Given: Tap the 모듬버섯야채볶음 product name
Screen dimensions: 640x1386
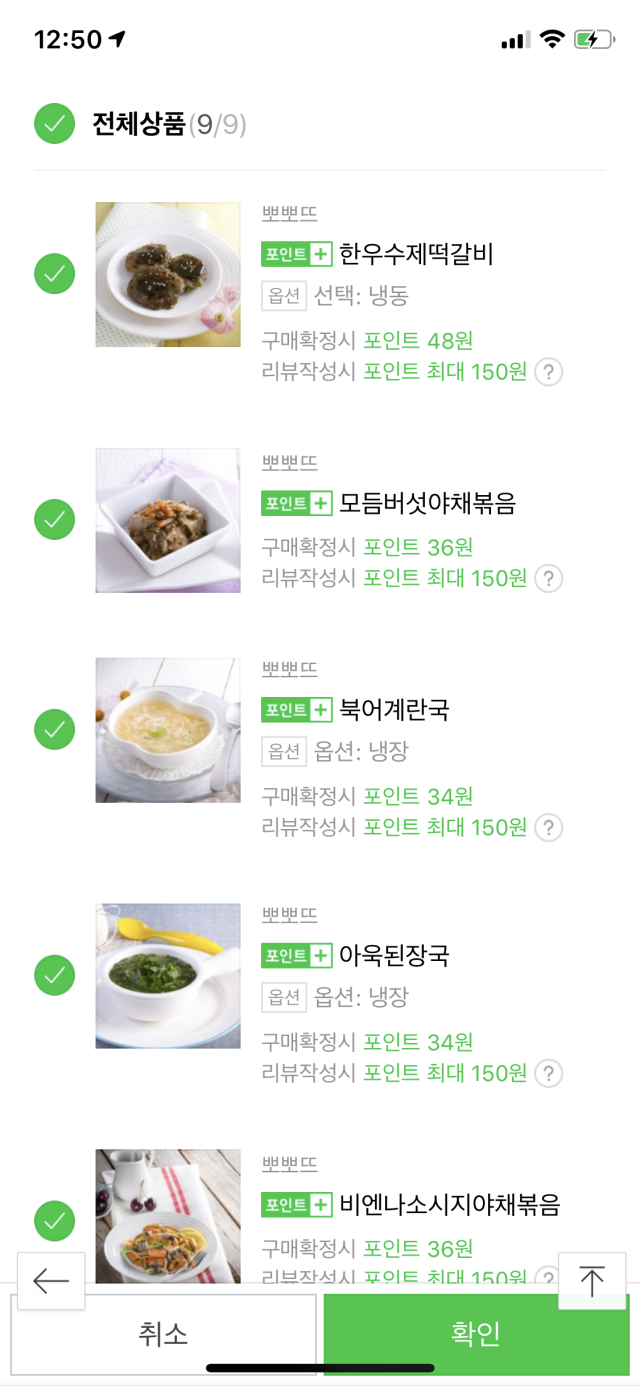Looking at the screenshot, I should point(427,503).
